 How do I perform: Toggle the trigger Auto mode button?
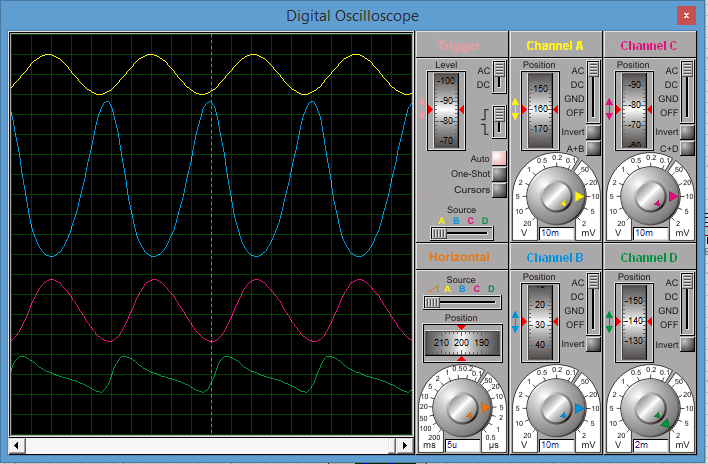(498, 158)
